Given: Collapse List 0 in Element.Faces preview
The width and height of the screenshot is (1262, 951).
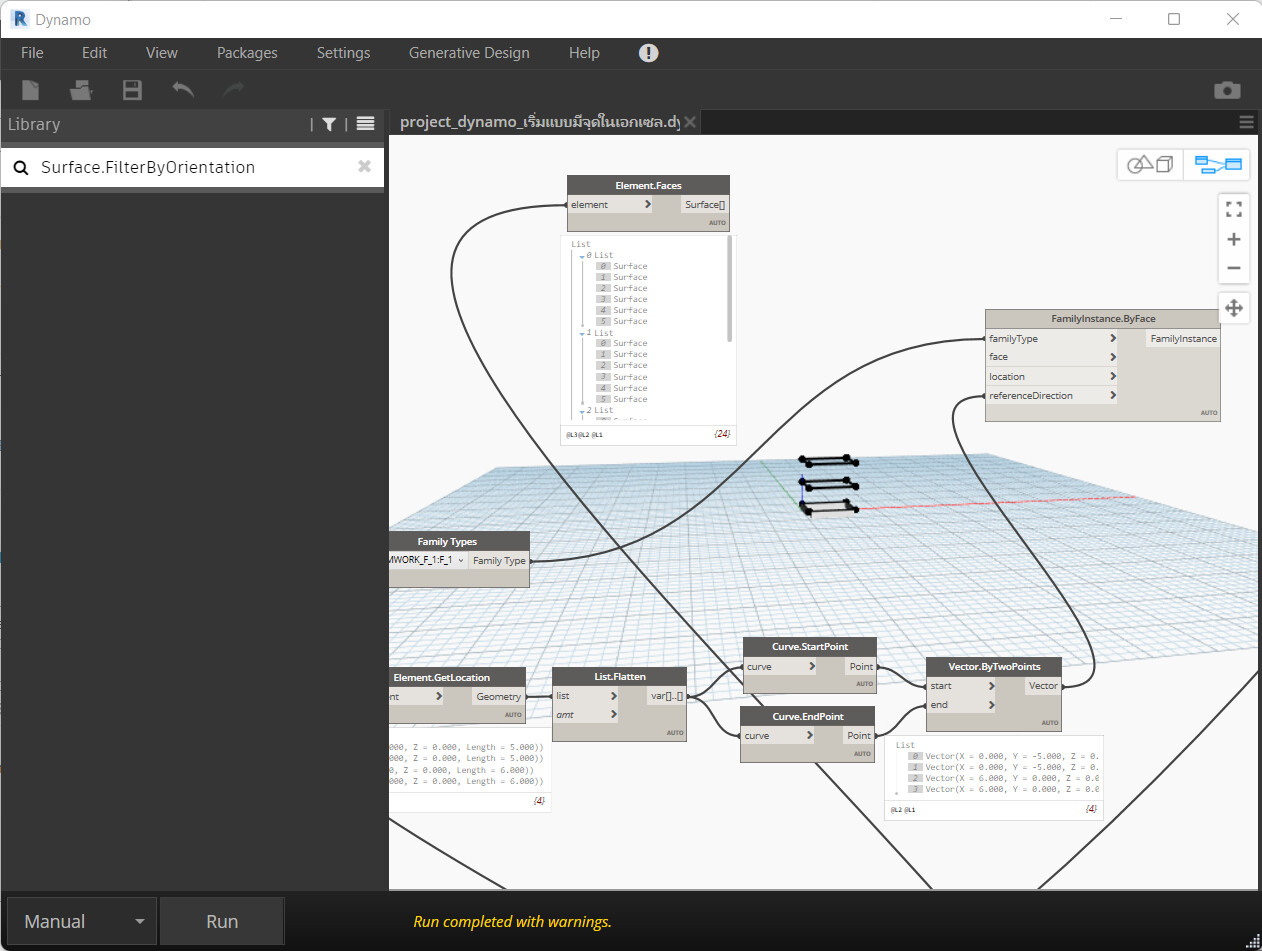Looking at the screenshot, I should 581,254.
